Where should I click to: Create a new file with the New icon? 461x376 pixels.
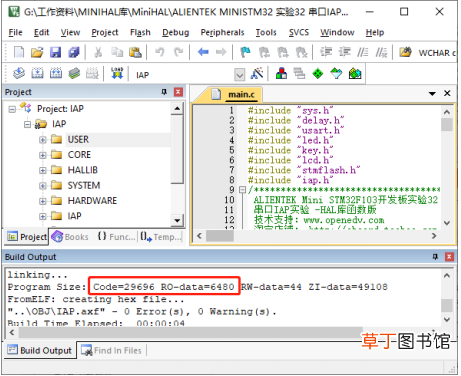(19, 52)
